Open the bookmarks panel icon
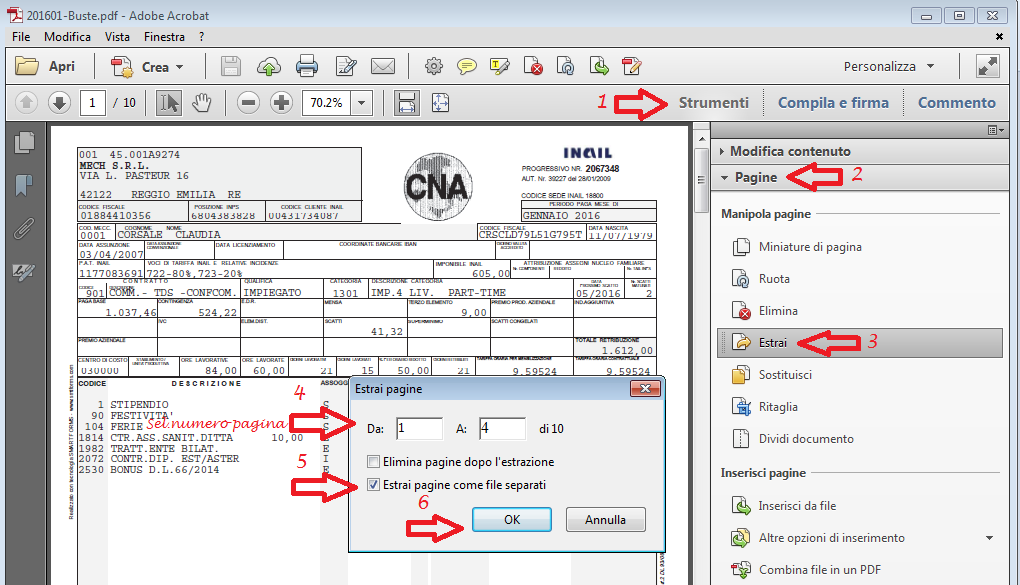 pos(23,186)
